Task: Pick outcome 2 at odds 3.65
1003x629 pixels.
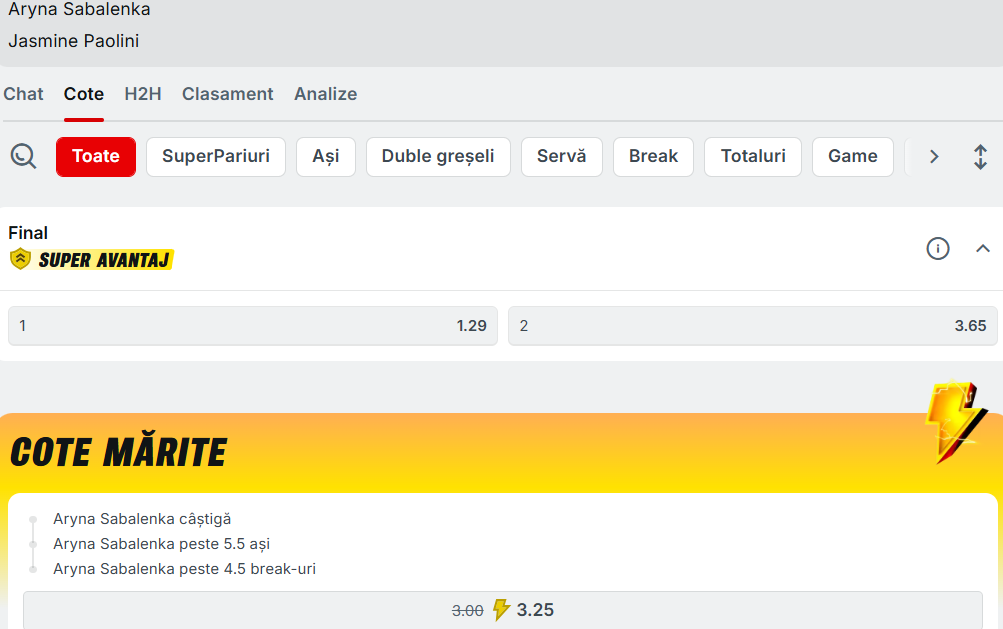Action: pos(752,326)
